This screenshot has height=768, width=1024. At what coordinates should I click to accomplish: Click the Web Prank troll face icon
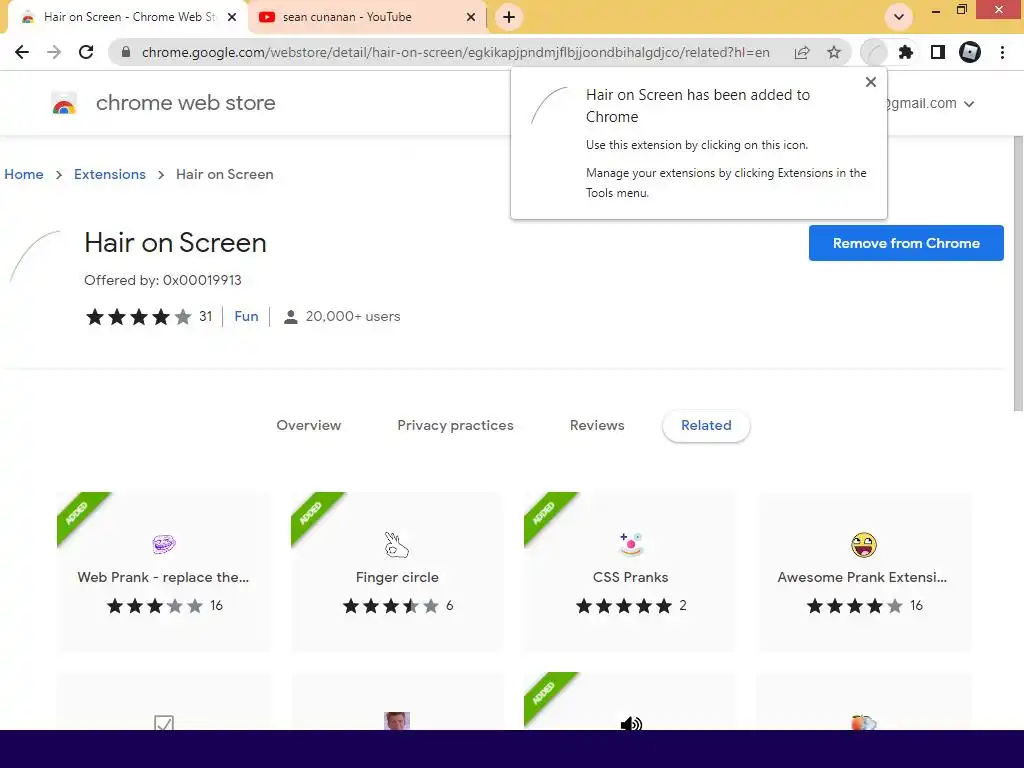click(x=164, y=544)
